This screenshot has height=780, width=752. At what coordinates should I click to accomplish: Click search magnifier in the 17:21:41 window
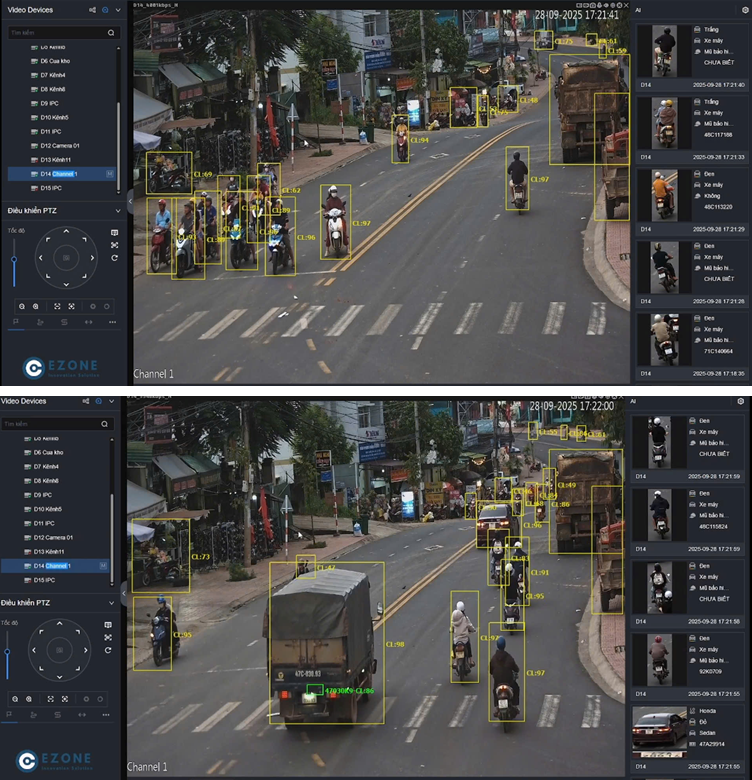click(x=112, y=33)
